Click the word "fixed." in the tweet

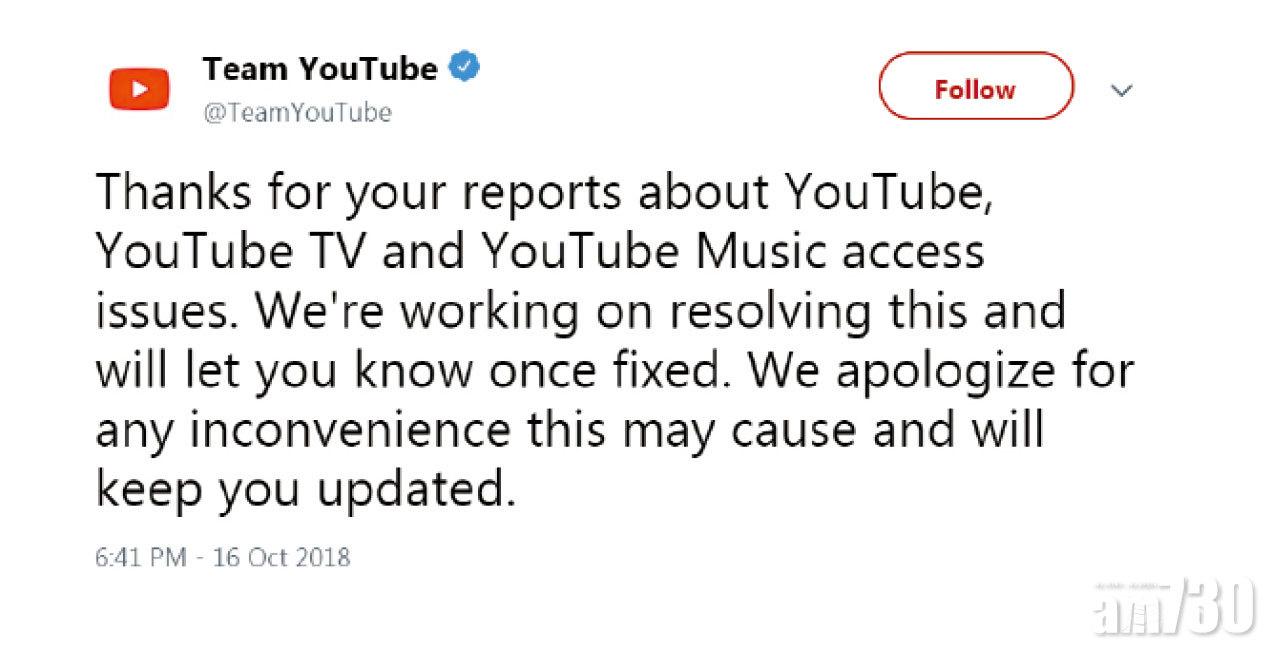pos(689,373)
